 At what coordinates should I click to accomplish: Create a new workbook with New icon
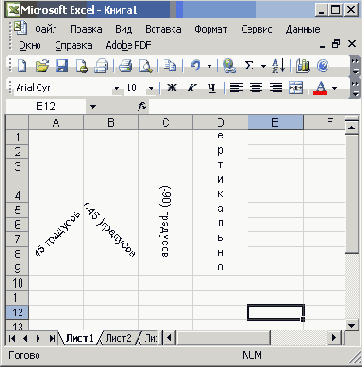coord(22,65)
